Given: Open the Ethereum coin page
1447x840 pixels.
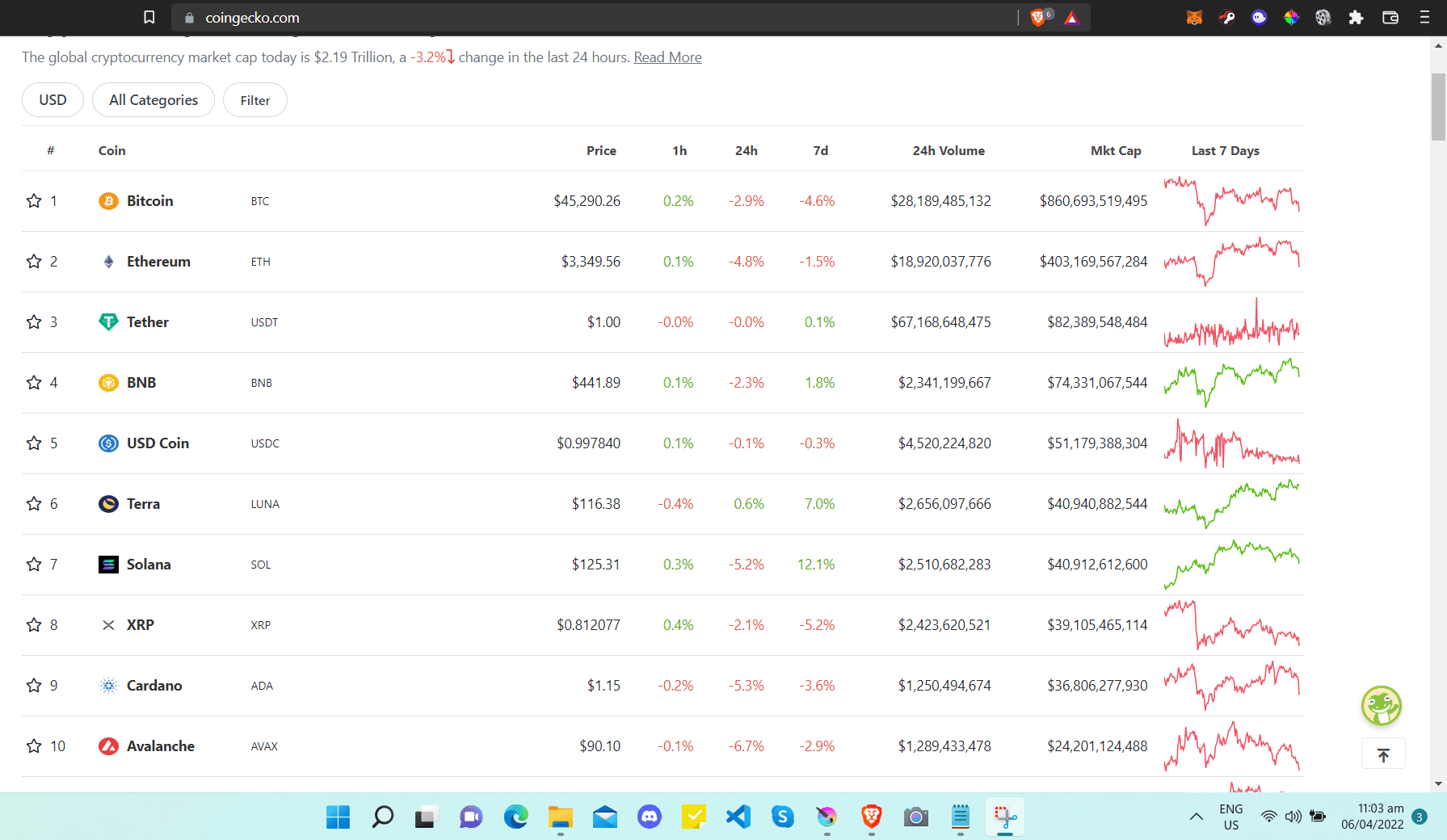Looking at the screenshot, I should point(158,262).
